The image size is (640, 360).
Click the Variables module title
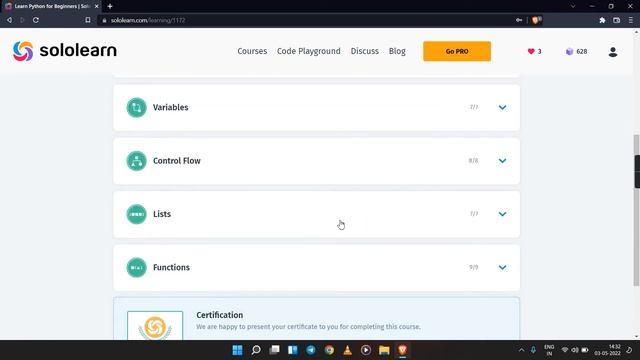click(x=171, y=107)
